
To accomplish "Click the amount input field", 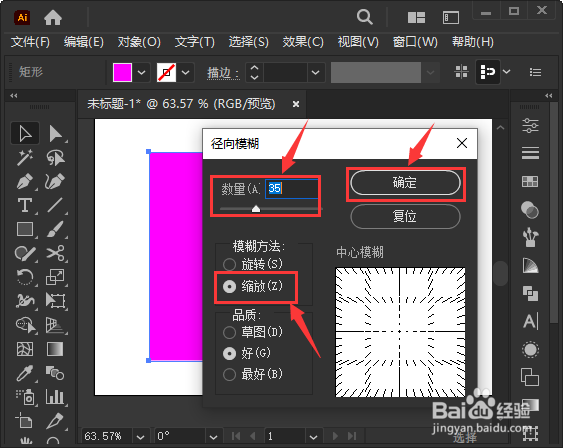I will [292, 188].
